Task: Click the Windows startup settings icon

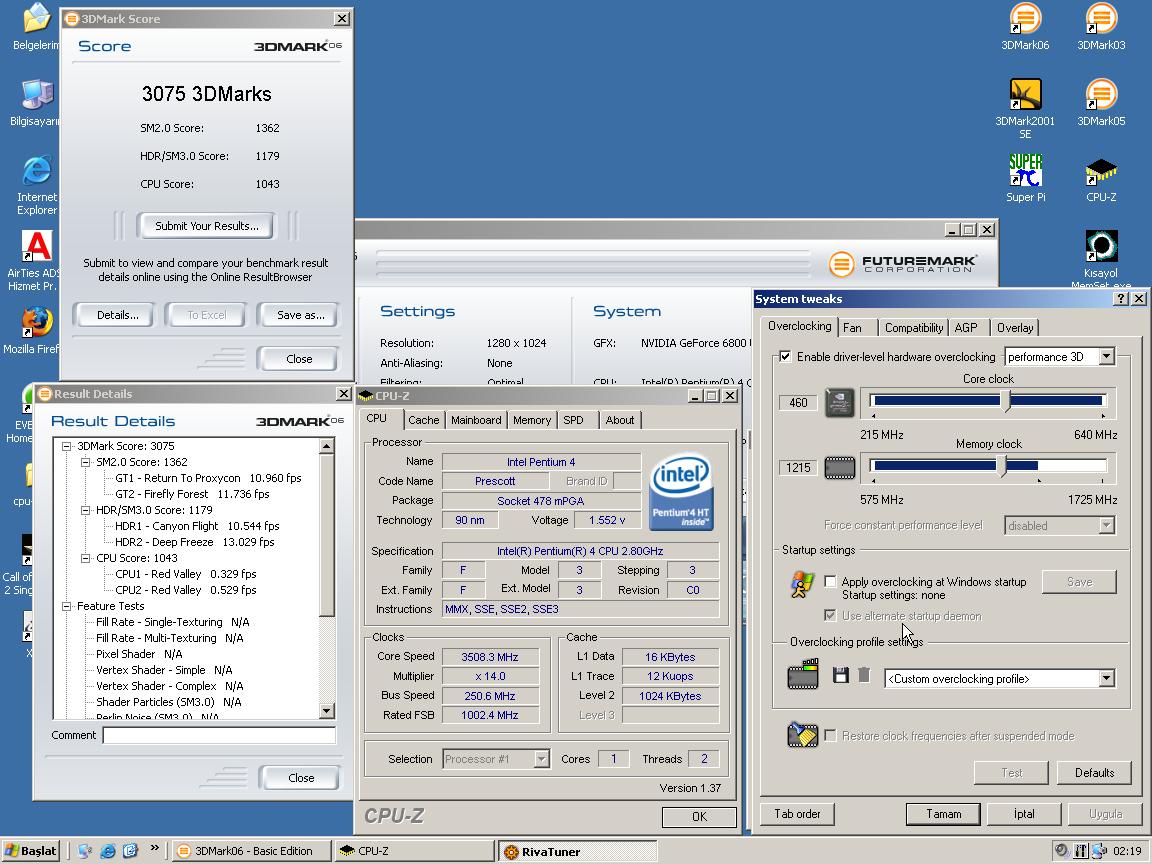Action: [x=802, y=584]
